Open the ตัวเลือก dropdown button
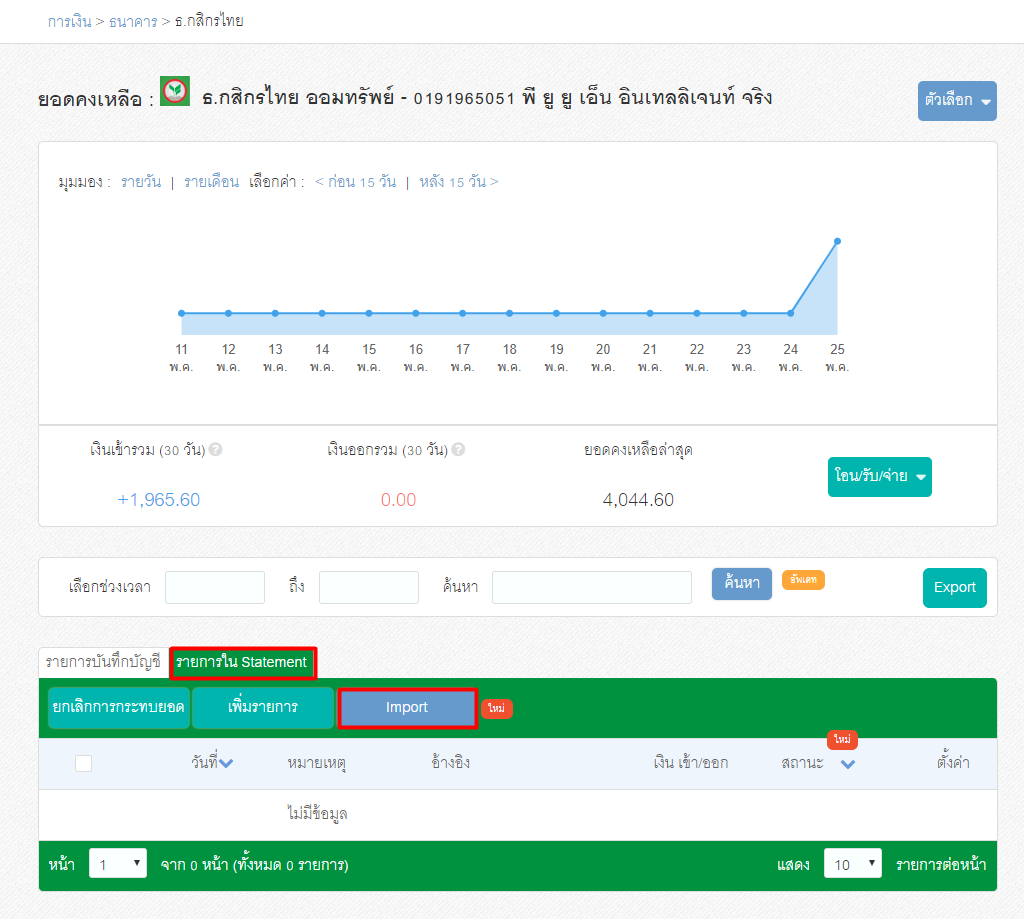The width and height of the screenshot is (1024, 919). (x=957, y=101)
